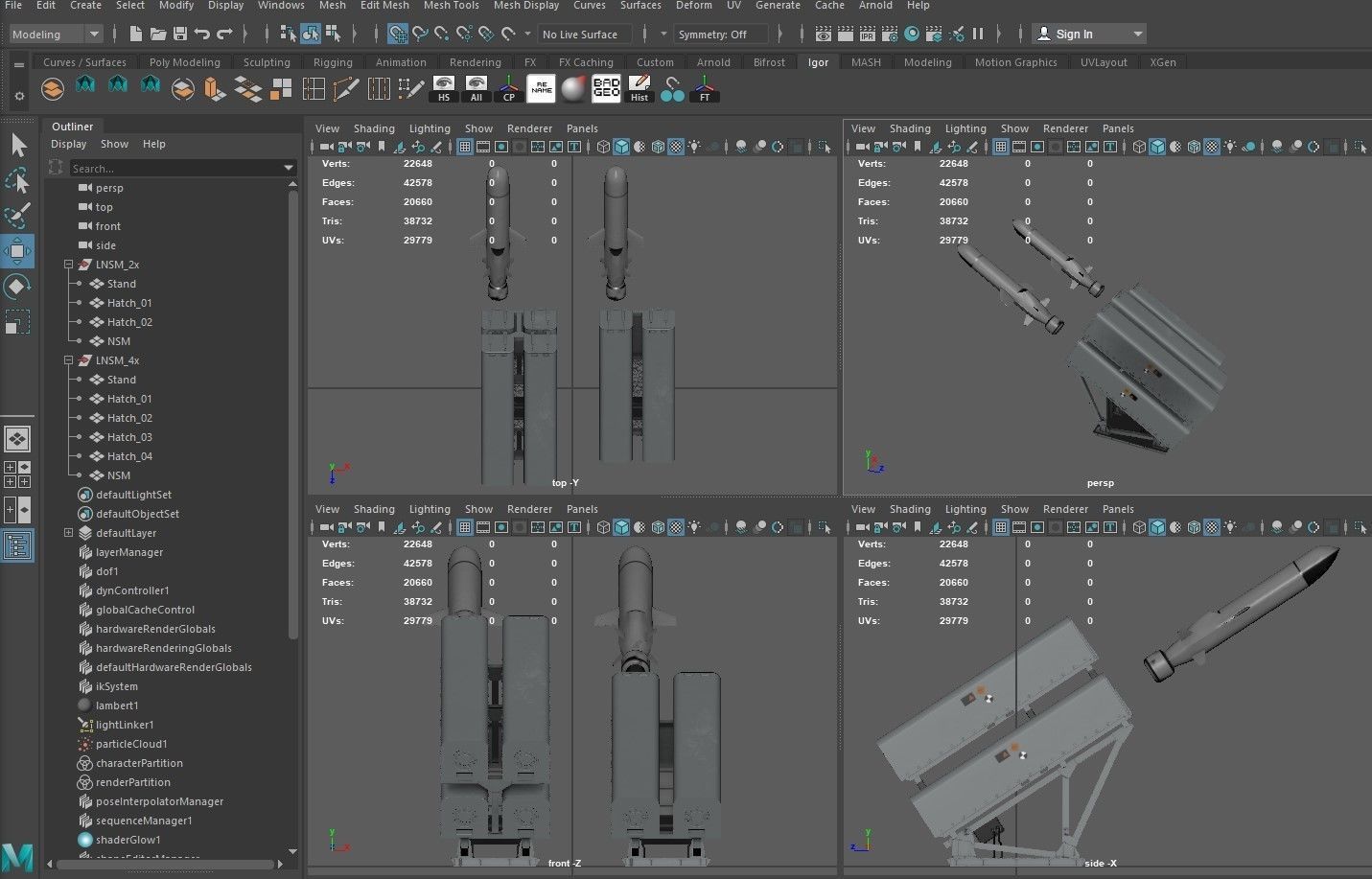Toggle the snap to grids magnet
This screenshot has height=879, width=1372.
point(398,35)
